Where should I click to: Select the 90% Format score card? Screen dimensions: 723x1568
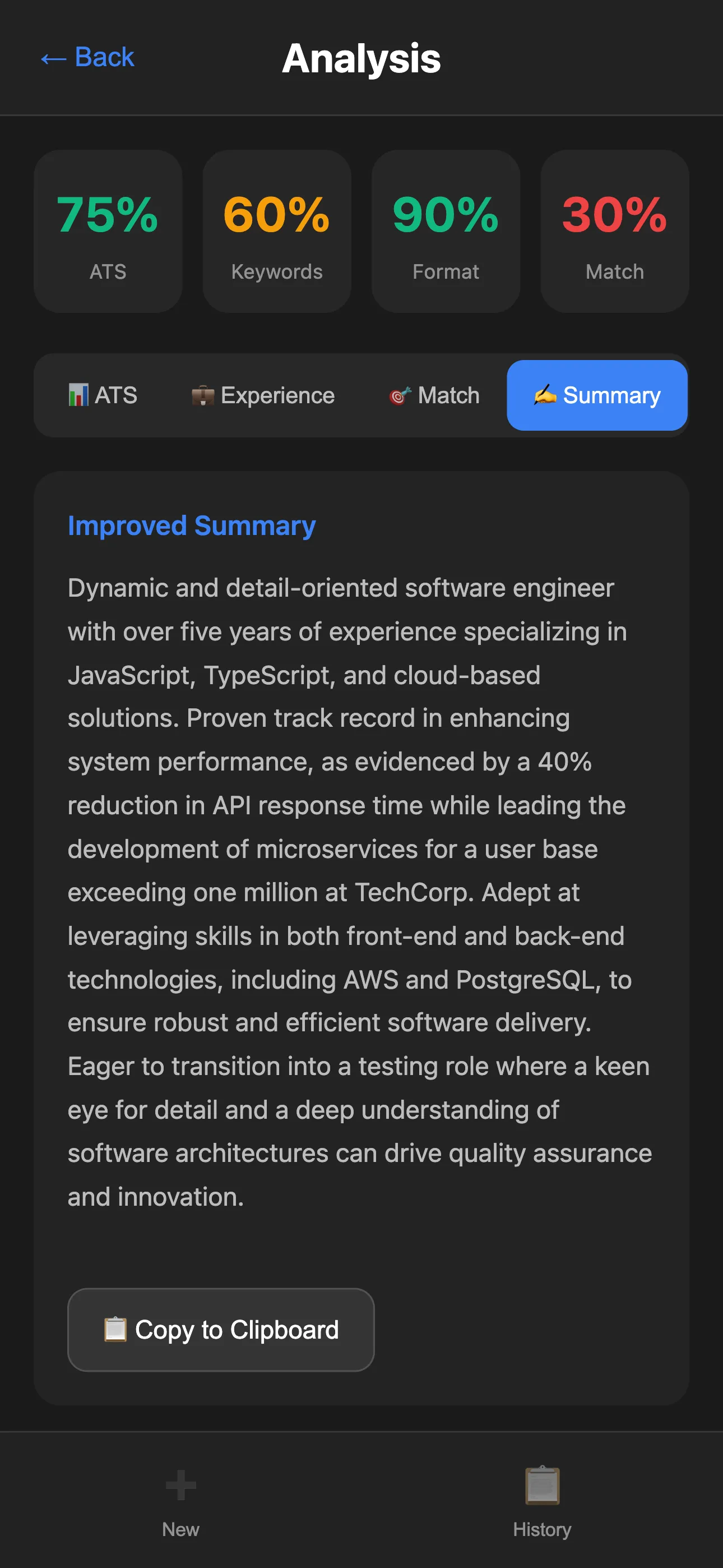446,231
